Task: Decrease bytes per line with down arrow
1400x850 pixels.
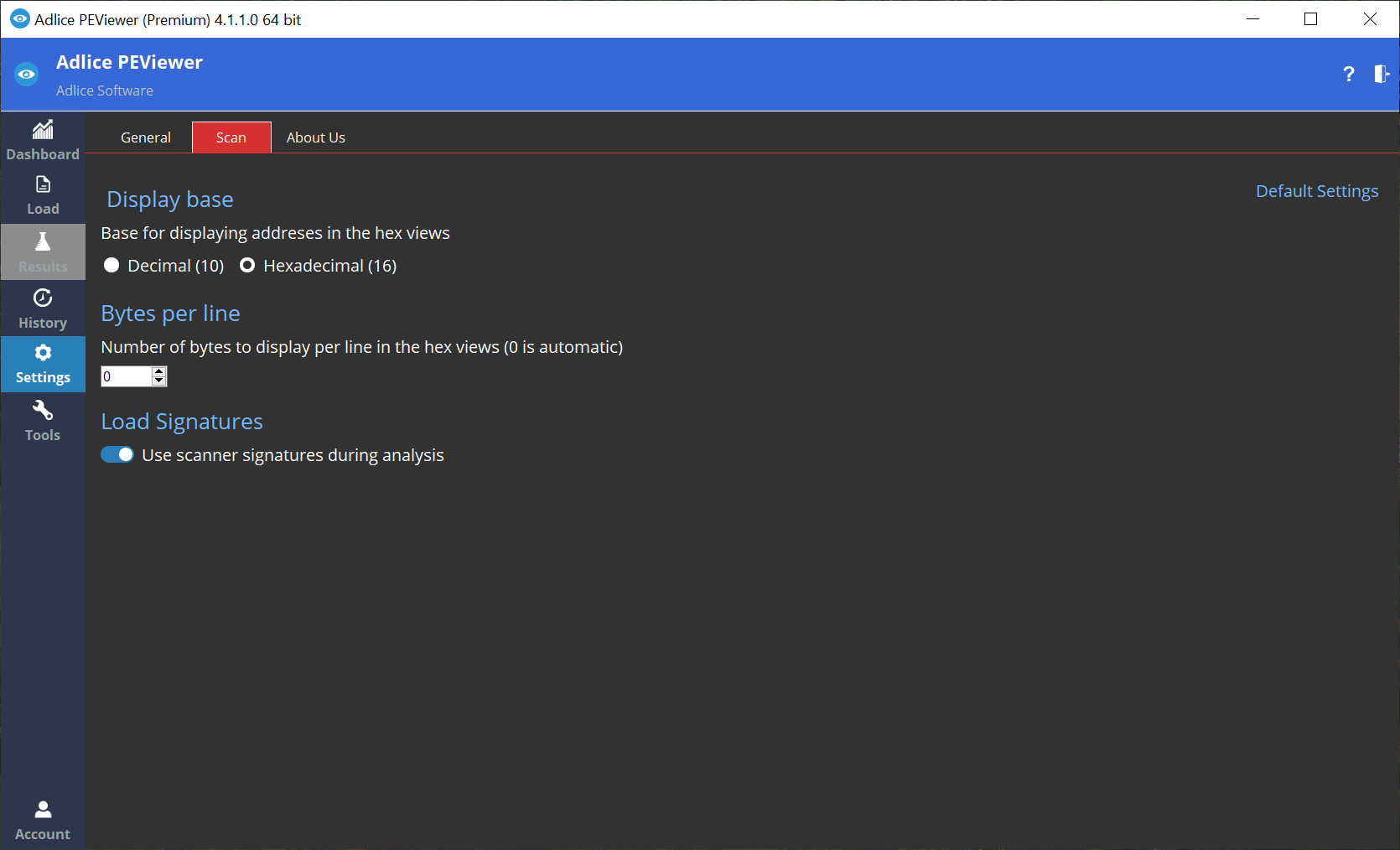Action: coord(159,381)
